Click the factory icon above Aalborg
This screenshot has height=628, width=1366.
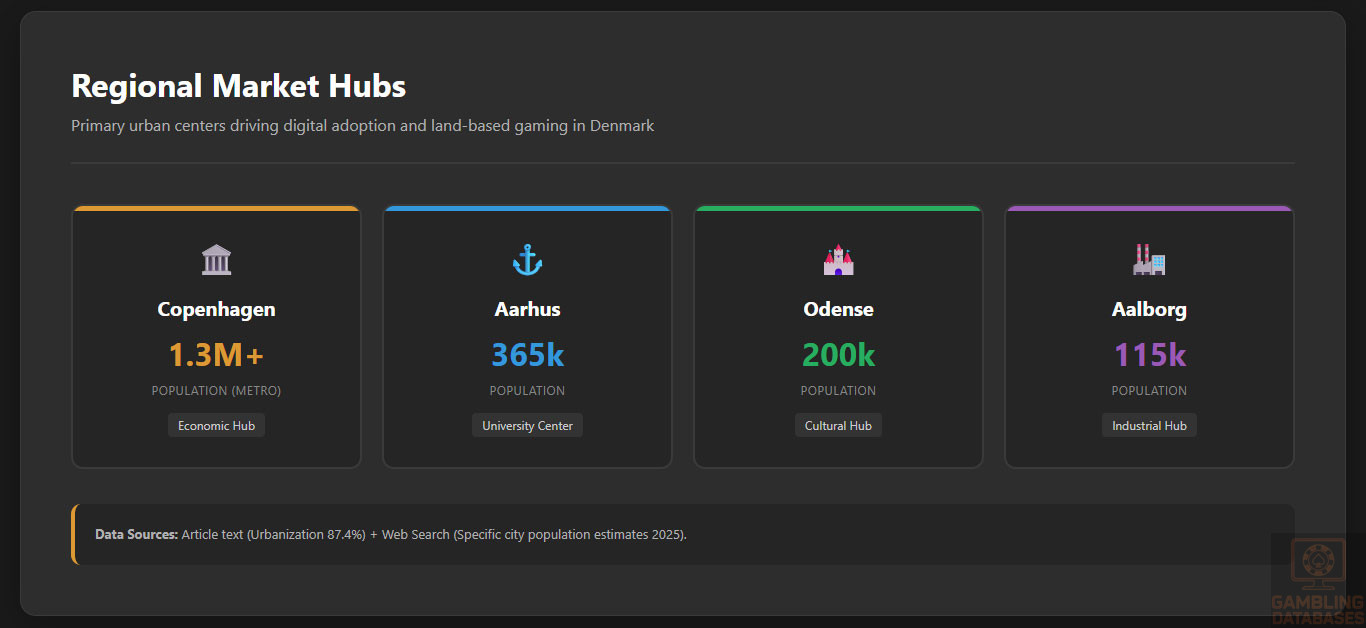pyautogui.click(x=1149, y=260)
